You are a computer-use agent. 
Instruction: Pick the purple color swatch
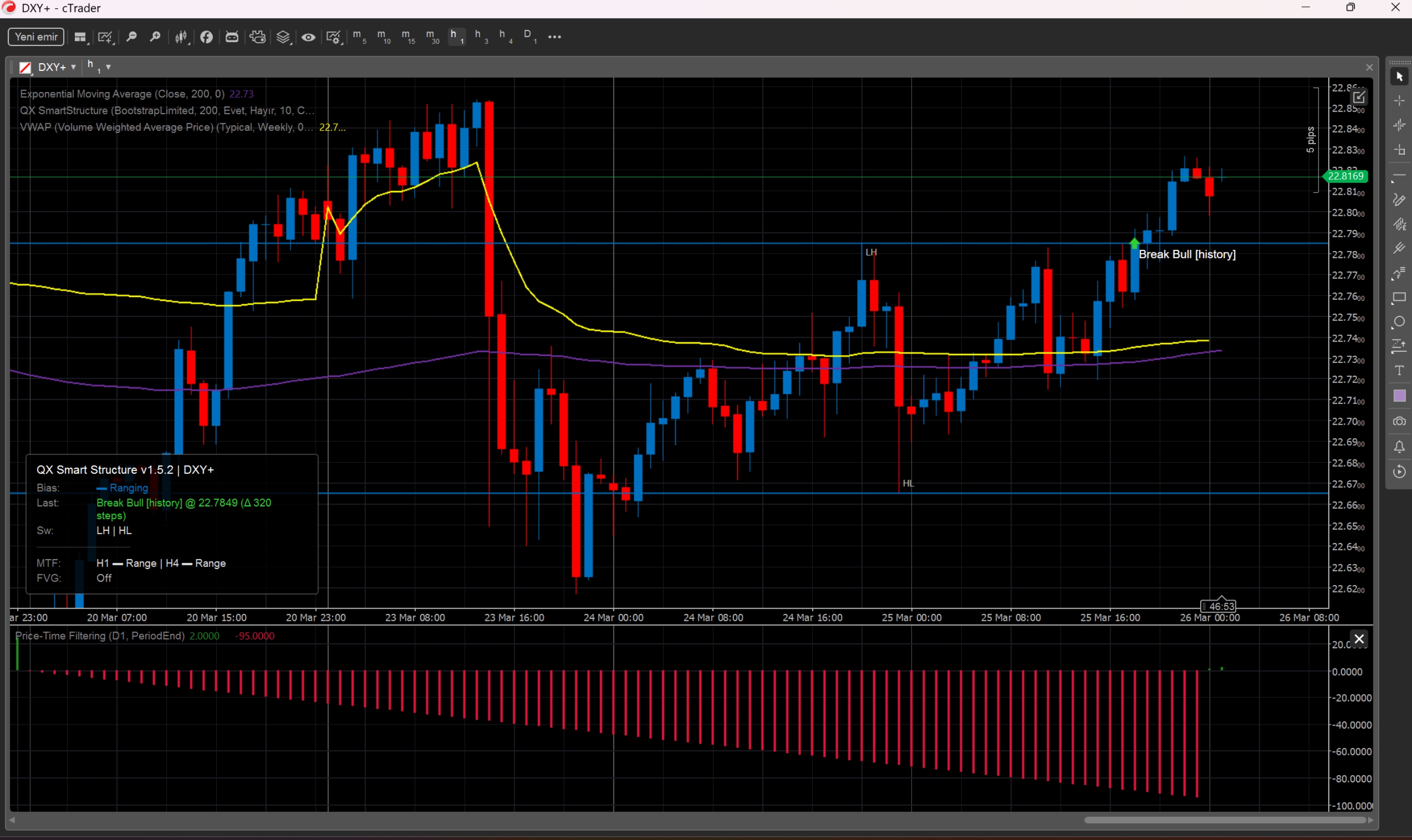1400,396
